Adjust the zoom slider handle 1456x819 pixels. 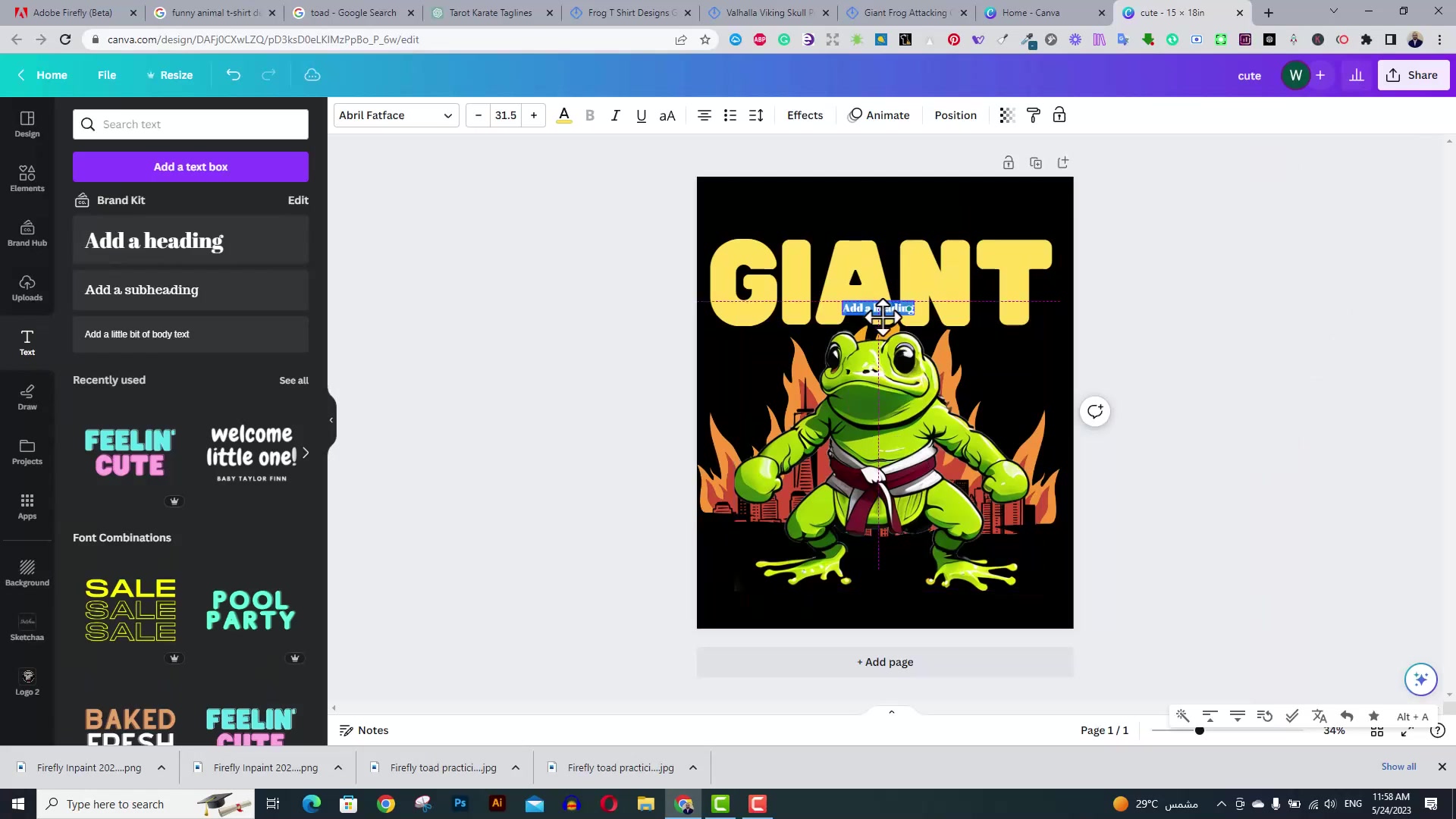[x=1200, y=730]
